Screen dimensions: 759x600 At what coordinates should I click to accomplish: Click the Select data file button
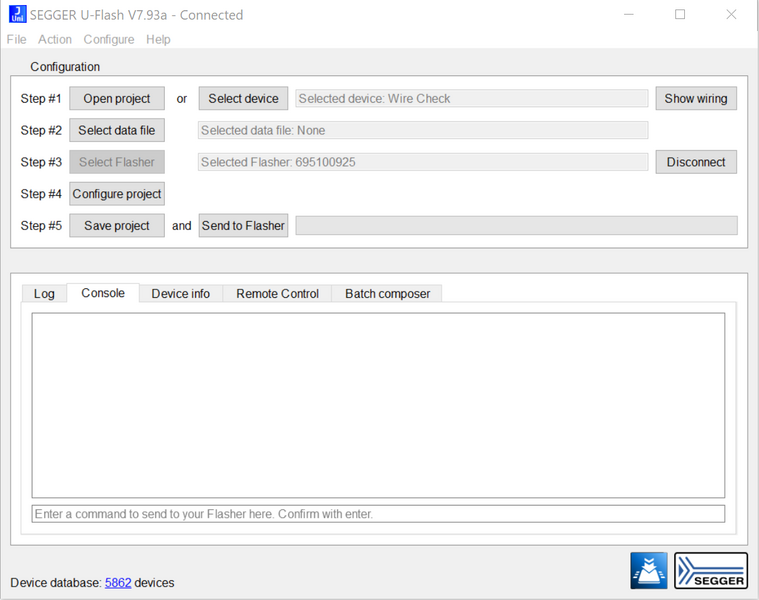click(x=117, y=130)
